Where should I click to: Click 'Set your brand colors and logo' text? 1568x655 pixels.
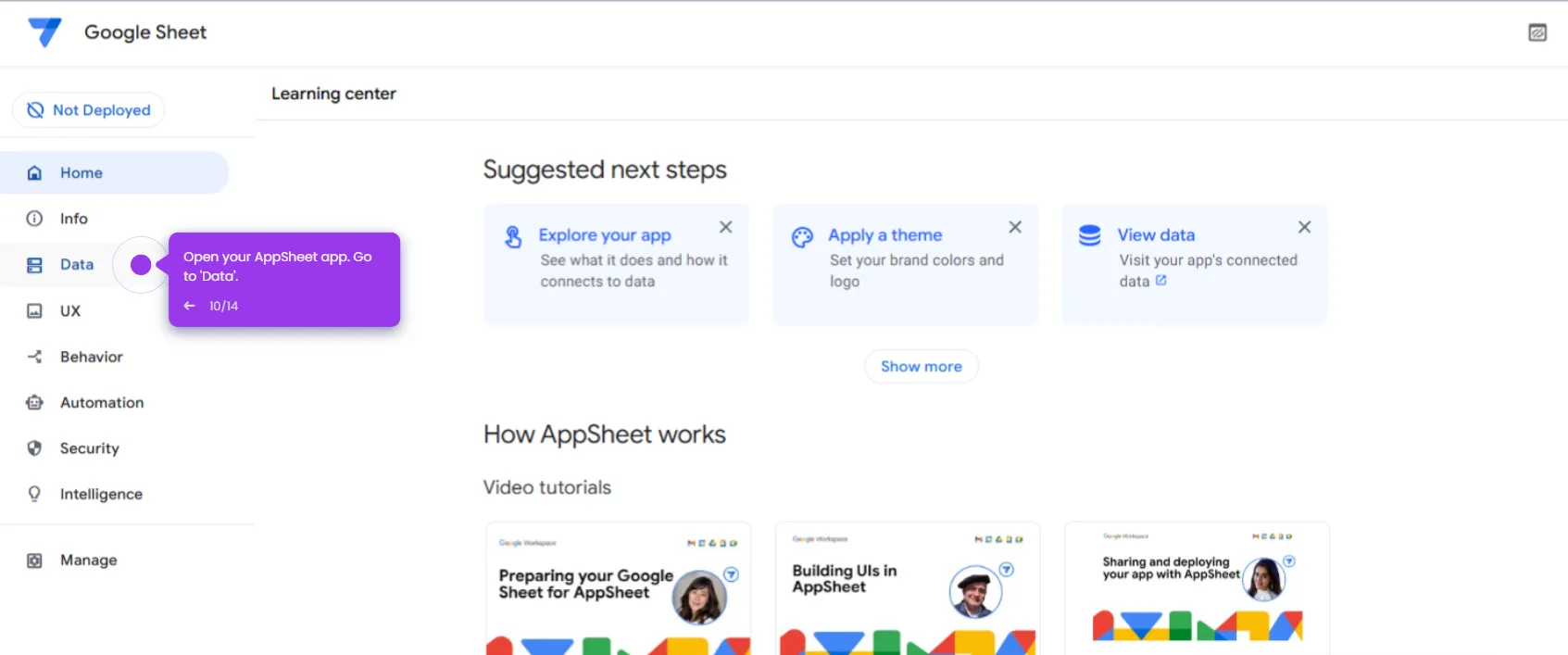(917, 271)
